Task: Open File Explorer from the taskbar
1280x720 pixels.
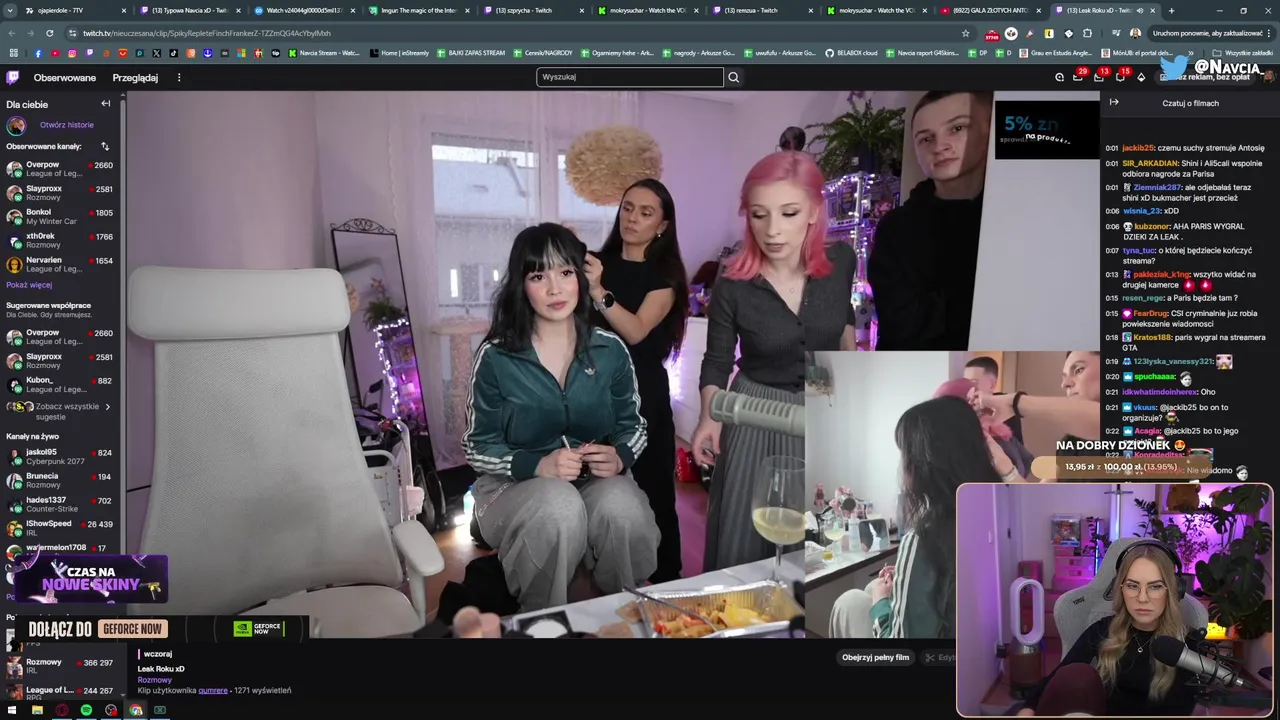Action: pyautogui.click(x=37, y=710)
